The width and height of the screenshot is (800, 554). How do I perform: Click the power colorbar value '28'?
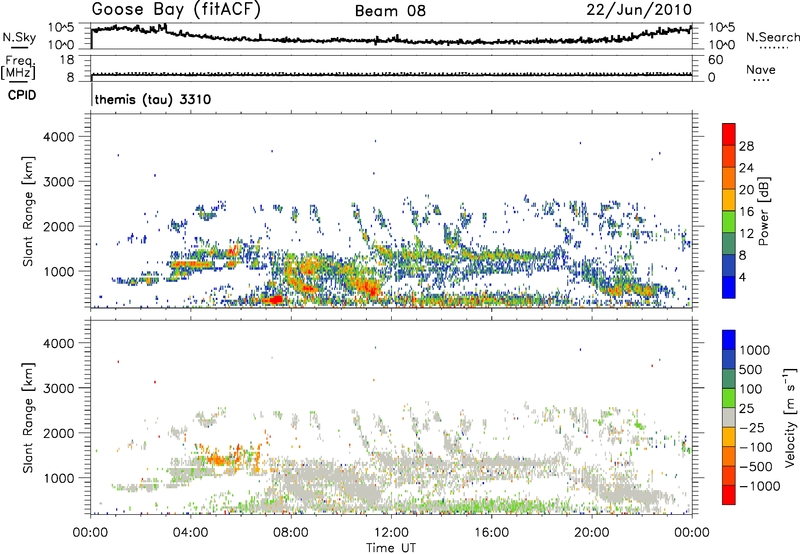click(x=746, y=146)
